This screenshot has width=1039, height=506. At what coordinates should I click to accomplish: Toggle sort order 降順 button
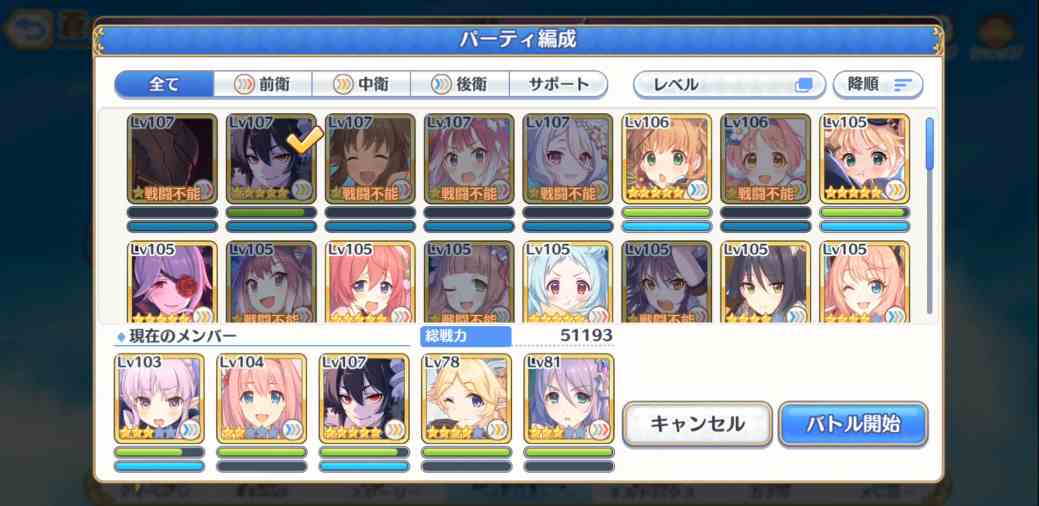(878, 85)
